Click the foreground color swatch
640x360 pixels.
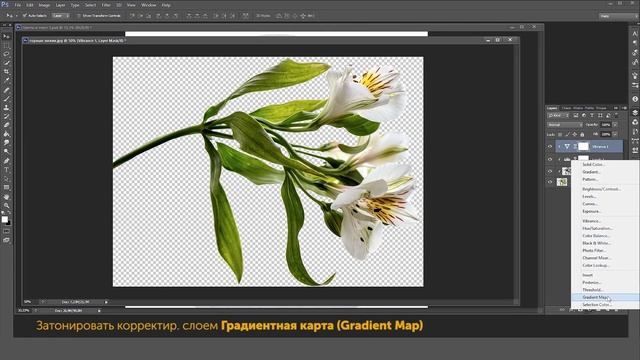tap(4, 220)
